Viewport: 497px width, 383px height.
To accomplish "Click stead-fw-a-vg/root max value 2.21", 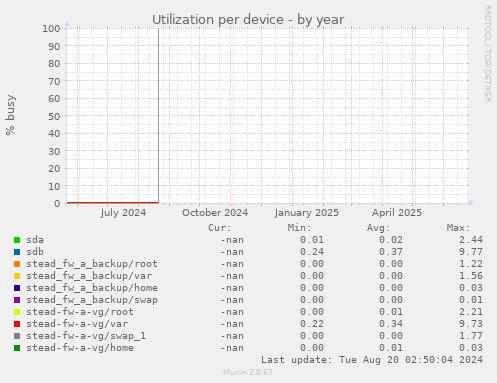I will coord(471,312).
